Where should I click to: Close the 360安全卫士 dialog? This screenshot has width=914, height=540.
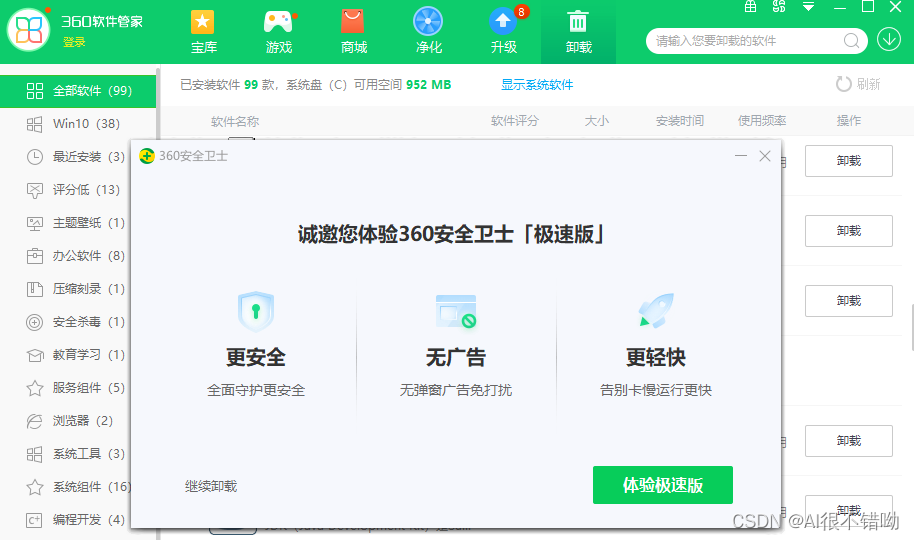765,156
